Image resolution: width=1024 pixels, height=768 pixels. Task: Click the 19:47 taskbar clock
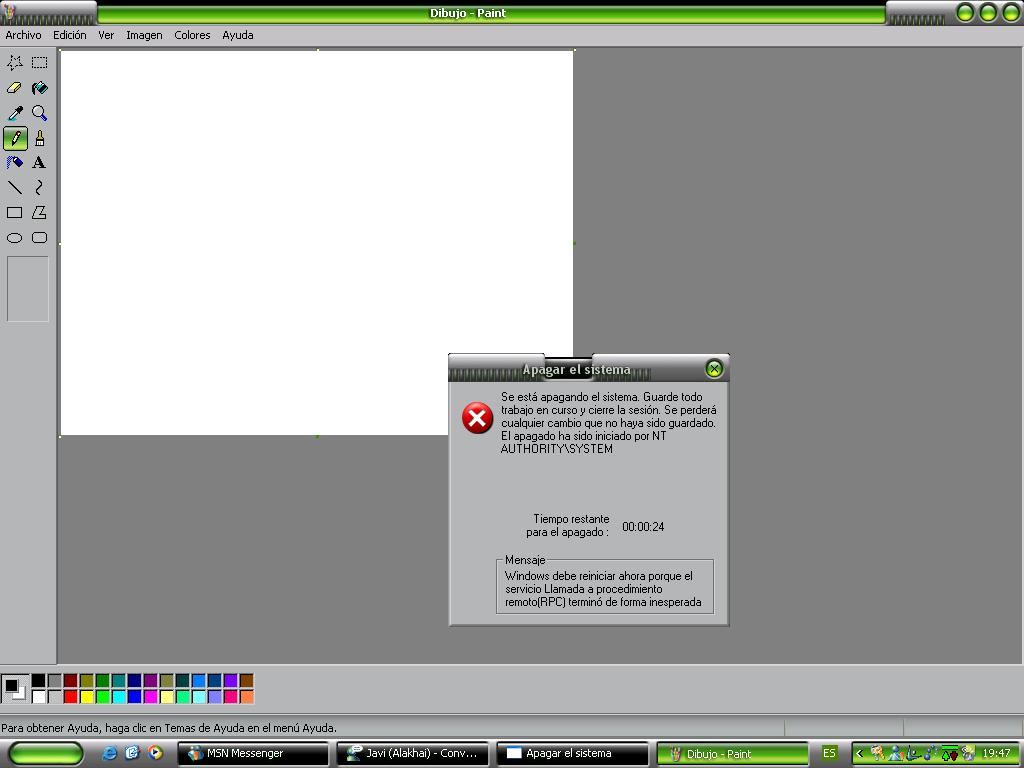[x=996, y=753]
